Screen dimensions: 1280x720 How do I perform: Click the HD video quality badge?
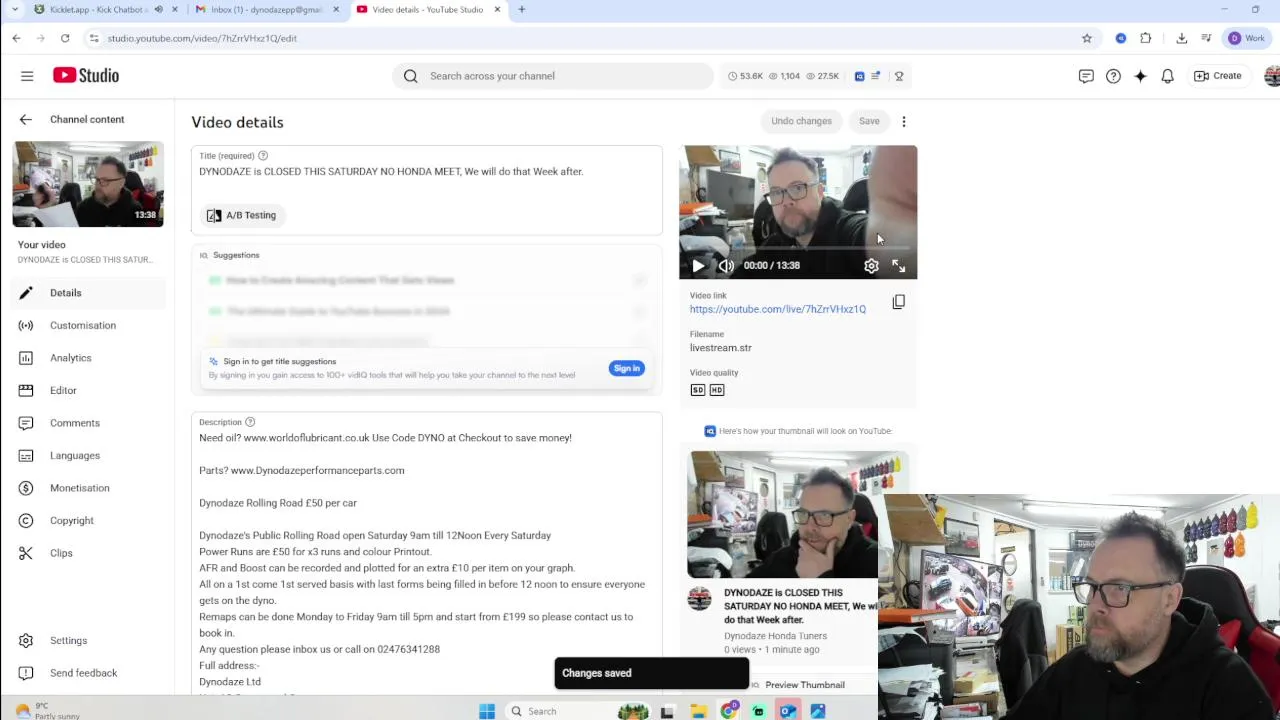point(716,390)
